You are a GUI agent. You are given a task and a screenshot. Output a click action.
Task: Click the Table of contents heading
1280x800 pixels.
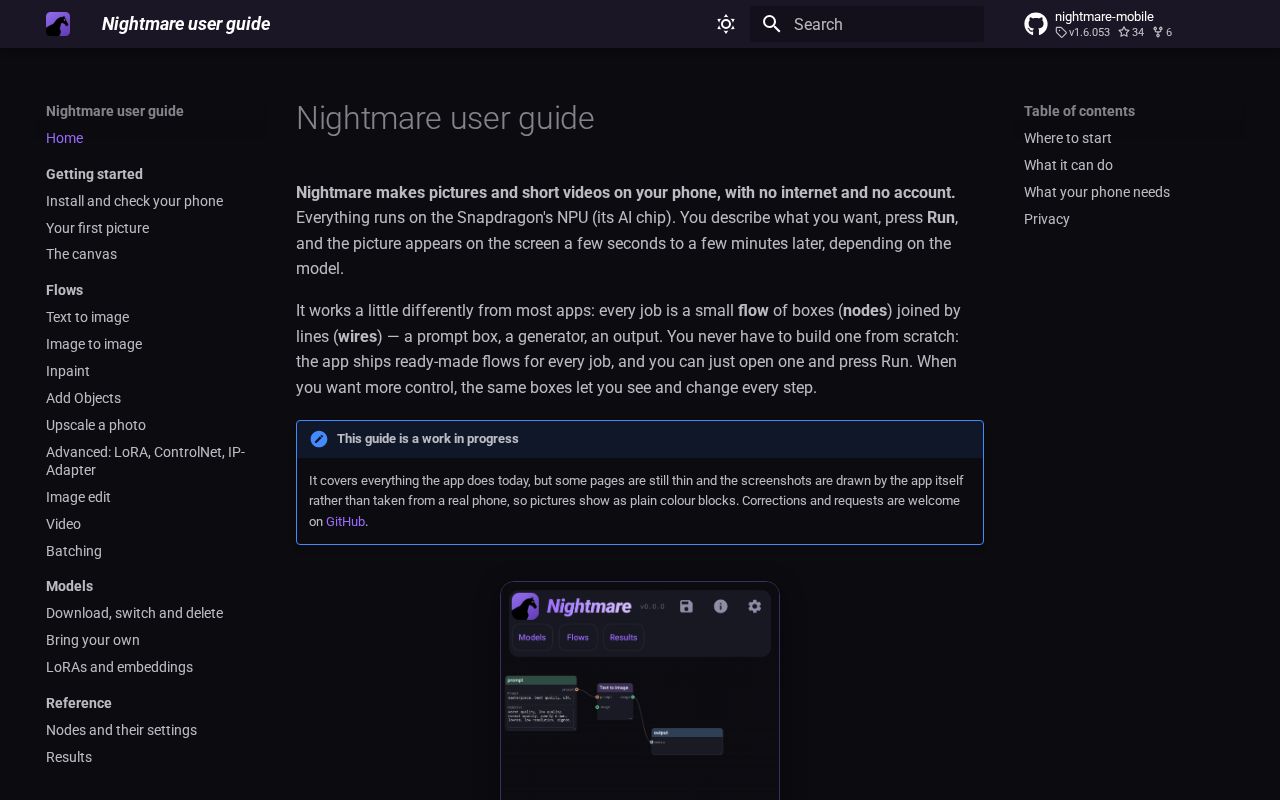click(1079, 111)
